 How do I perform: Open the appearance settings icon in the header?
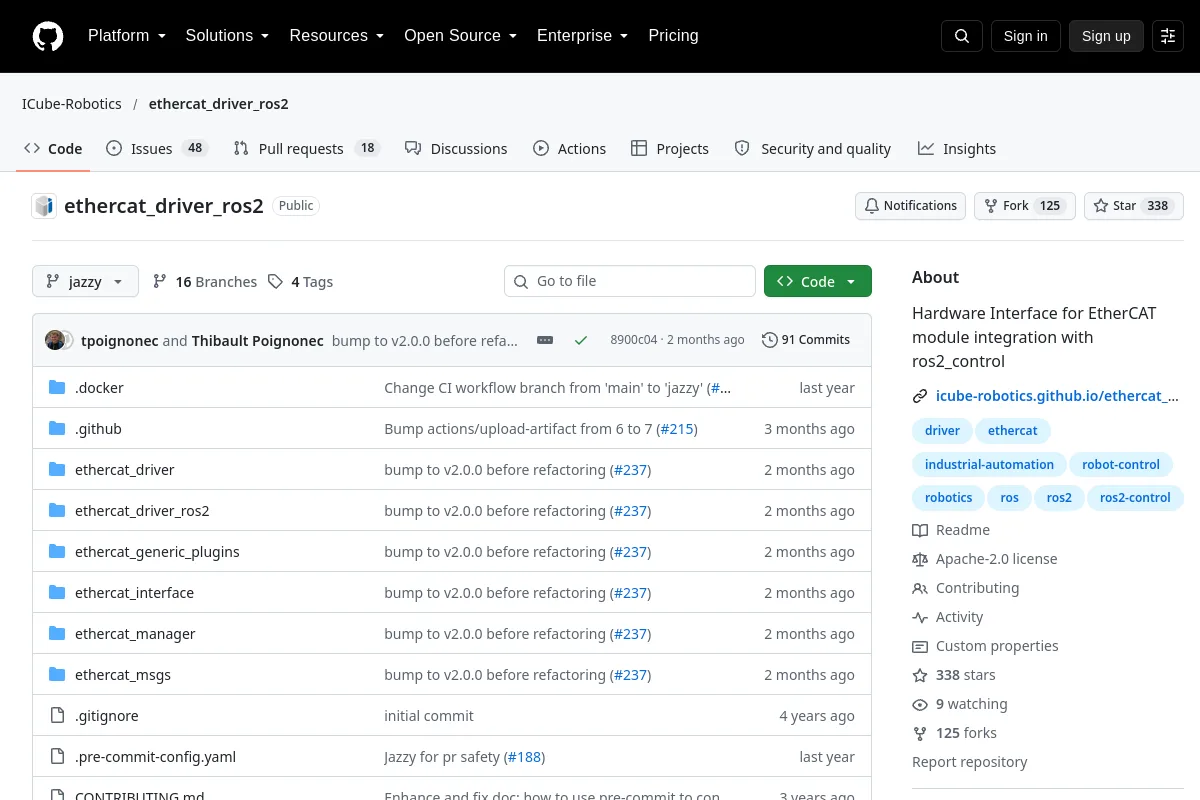1168,36
